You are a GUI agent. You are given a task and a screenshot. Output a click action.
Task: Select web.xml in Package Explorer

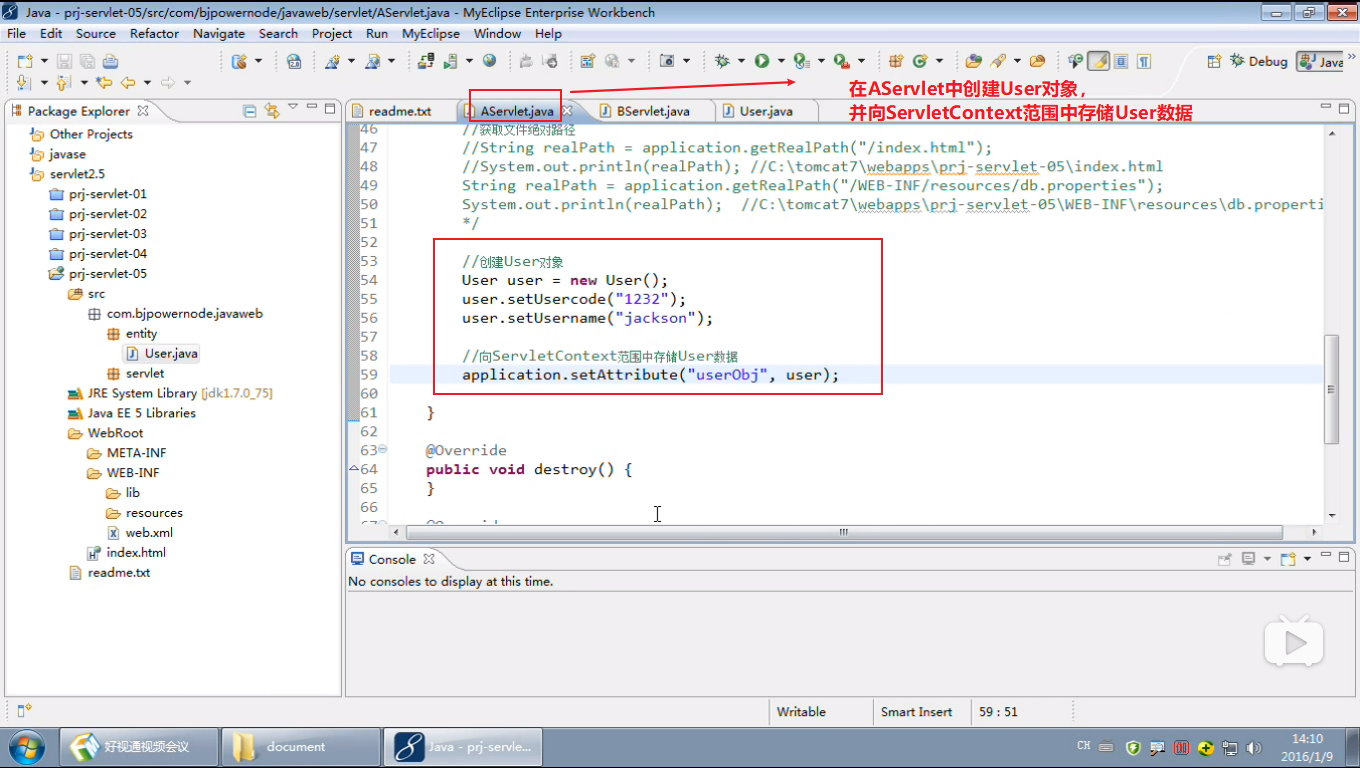(x=149, y=533)
